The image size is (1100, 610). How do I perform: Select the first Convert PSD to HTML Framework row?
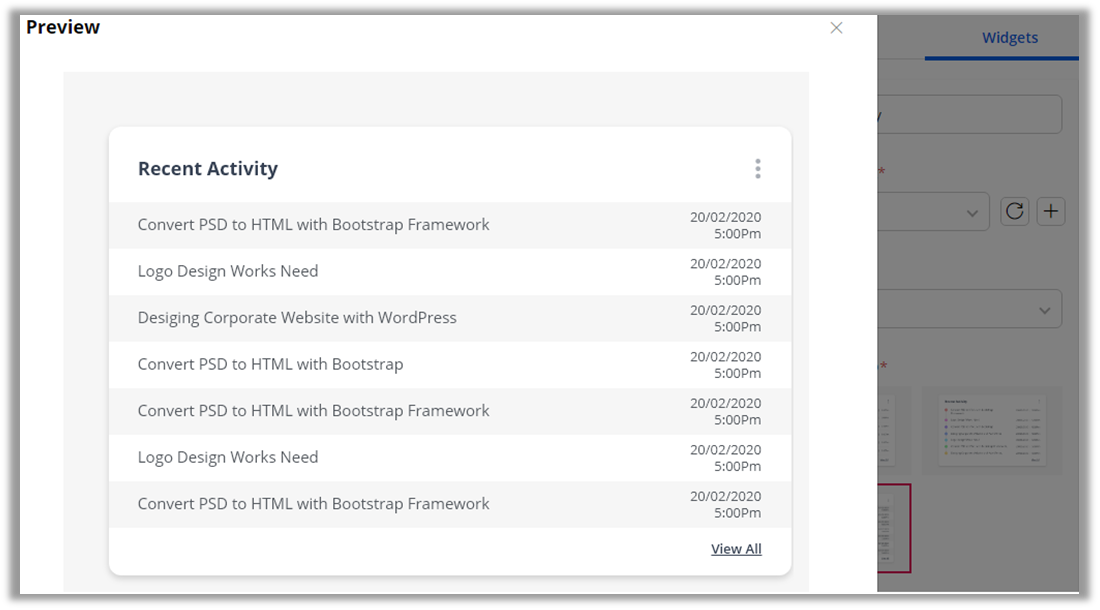pyautogui.click(x=313, y=225)
